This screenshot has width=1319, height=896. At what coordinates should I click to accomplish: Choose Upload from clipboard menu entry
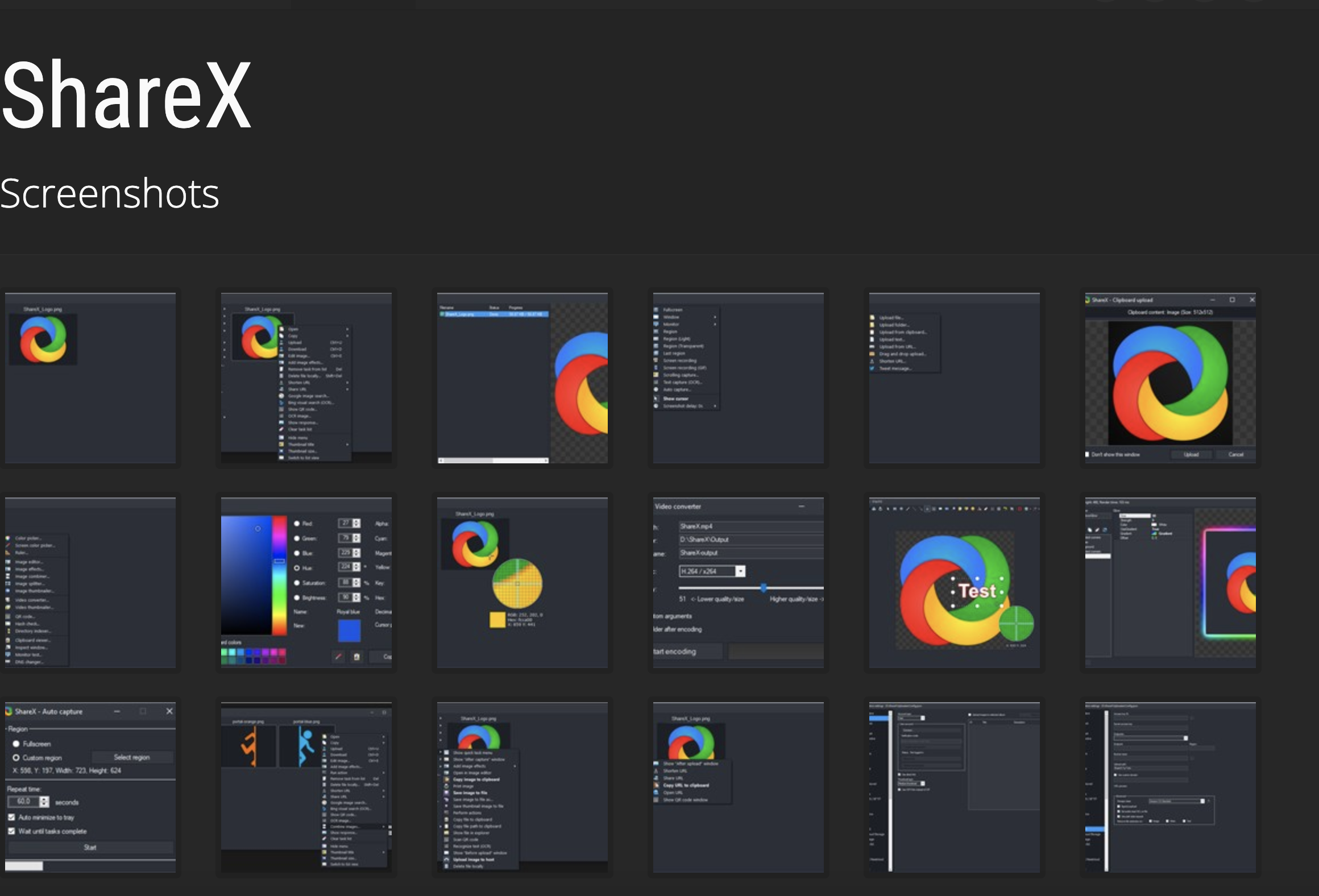tap(903, 332)
